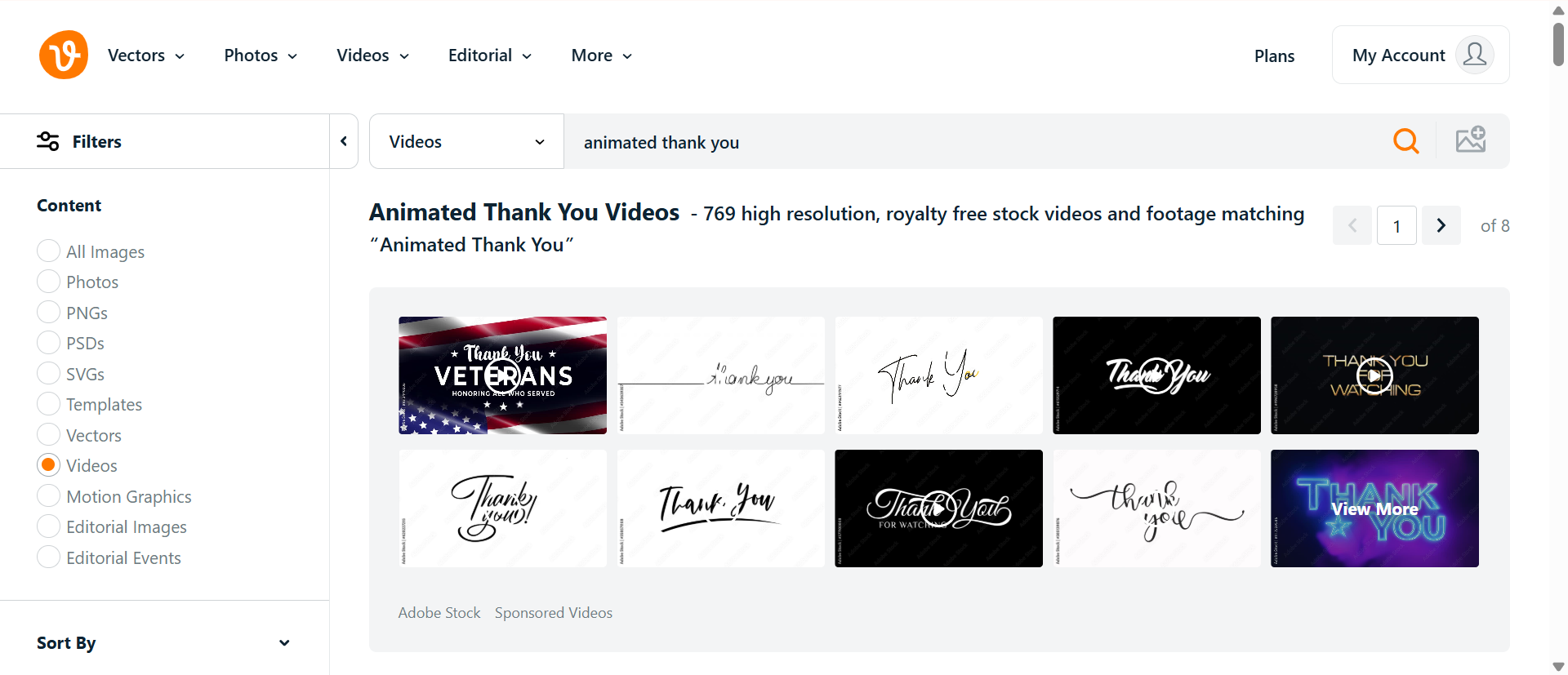Image resolution: width=1568 pixels, height=675 pixels.
Task: Click the page scrollbar thumb
Action: (x=1558, y=44)
